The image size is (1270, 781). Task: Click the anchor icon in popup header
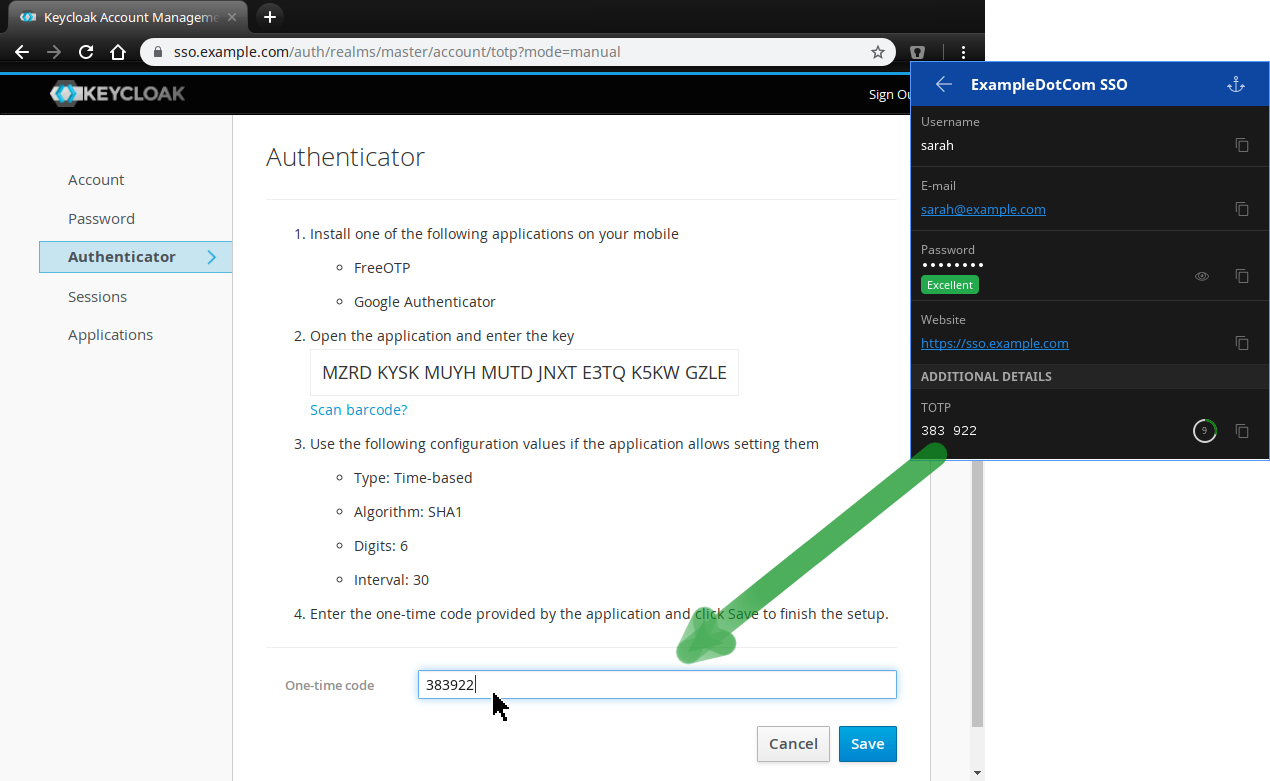point(1236,84)
